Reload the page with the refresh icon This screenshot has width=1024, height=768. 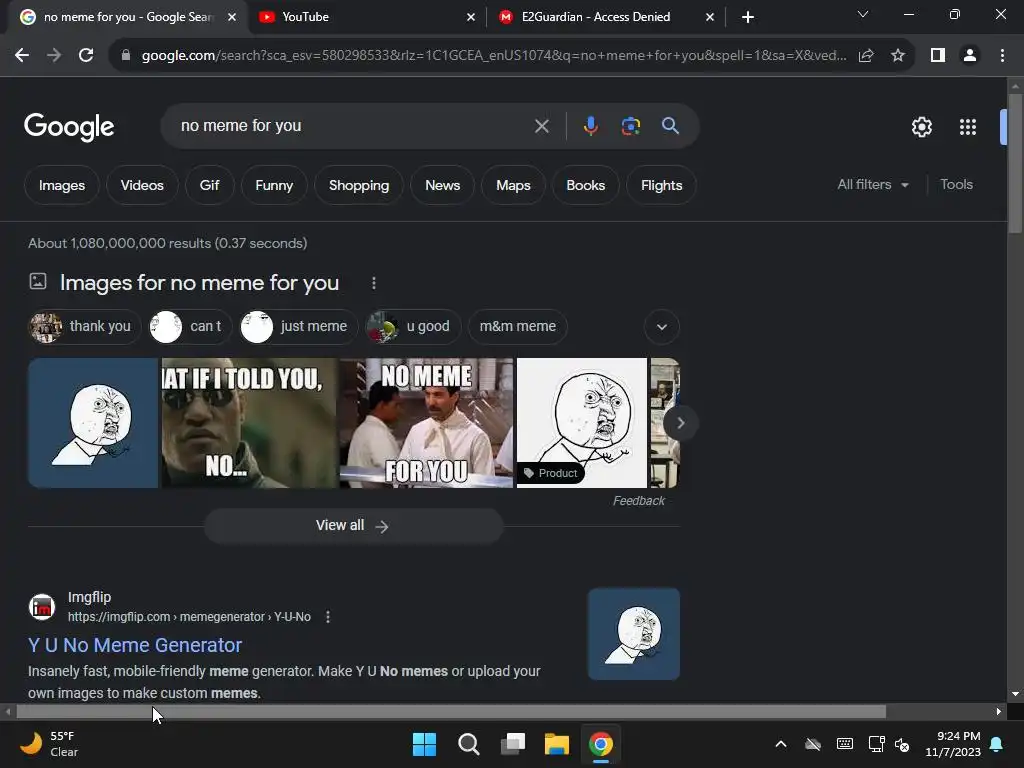(86, 56)
